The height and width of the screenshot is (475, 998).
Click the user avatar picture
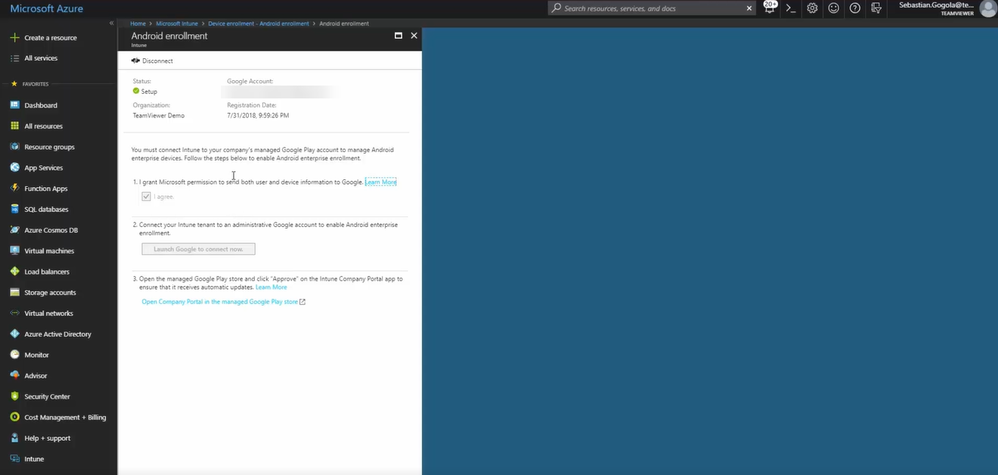[987, 8]
